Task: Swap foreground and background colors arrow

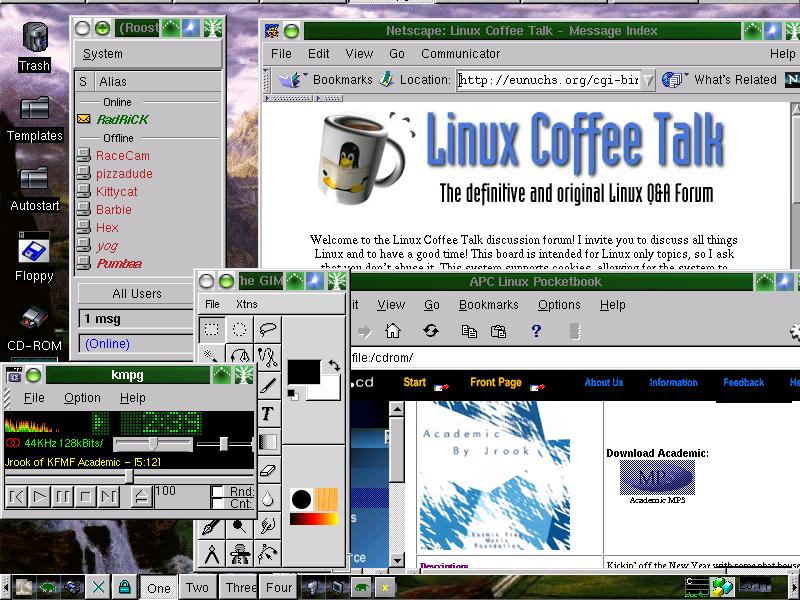Action: click(x=334, y=366)
